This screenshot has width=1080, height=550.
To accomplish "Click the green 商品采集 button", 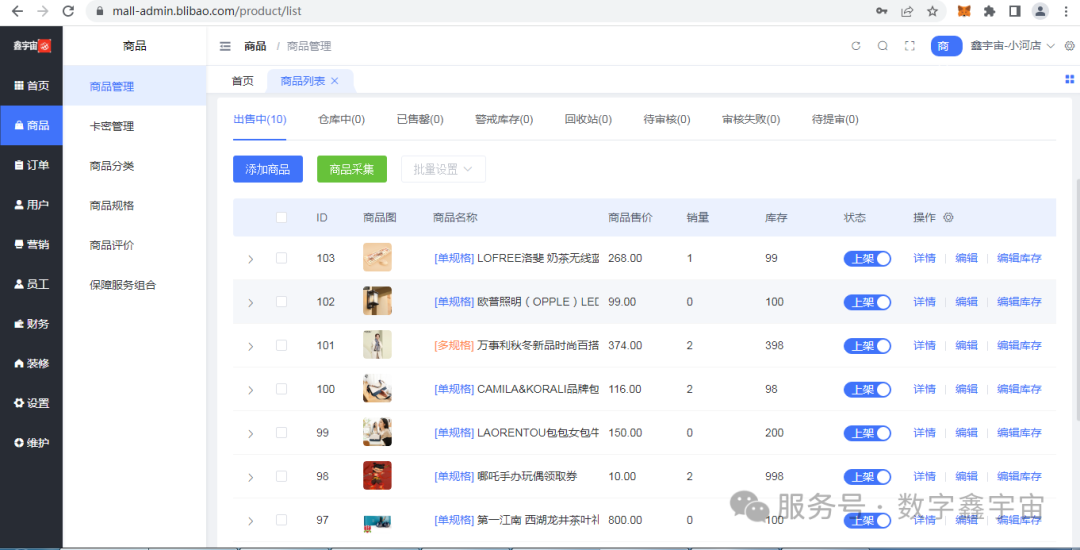I will [352, 169].
